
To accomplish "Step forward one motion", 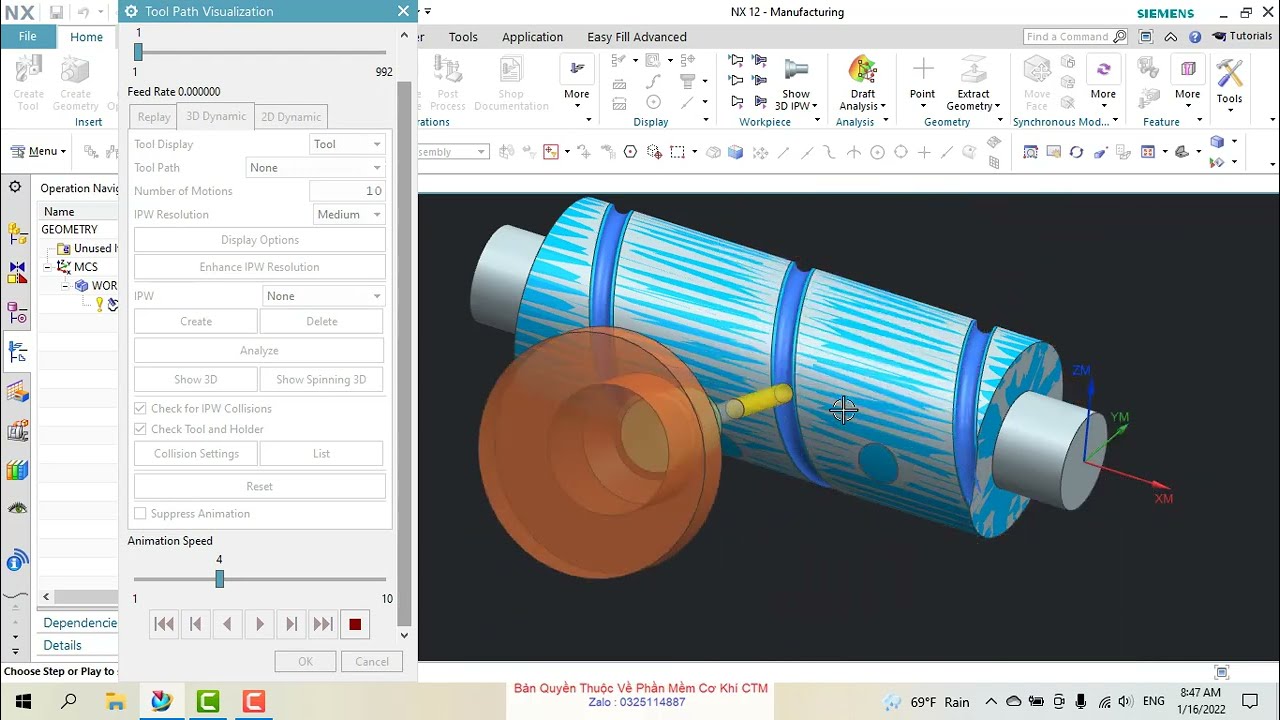I will [x=291, y=624].
